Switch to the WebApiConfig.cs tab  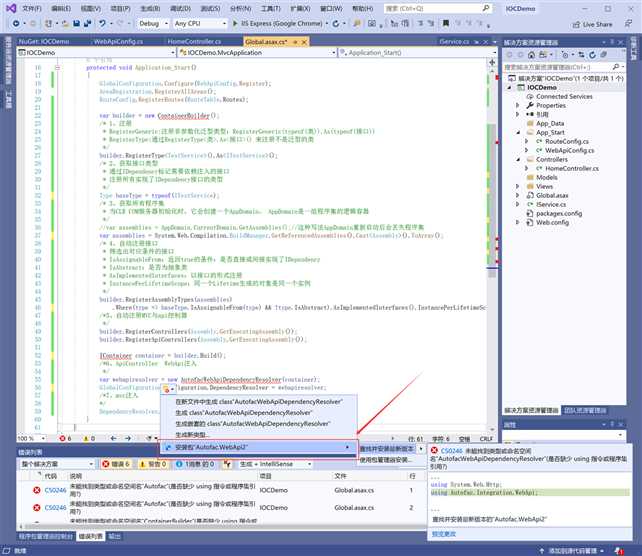118,42
